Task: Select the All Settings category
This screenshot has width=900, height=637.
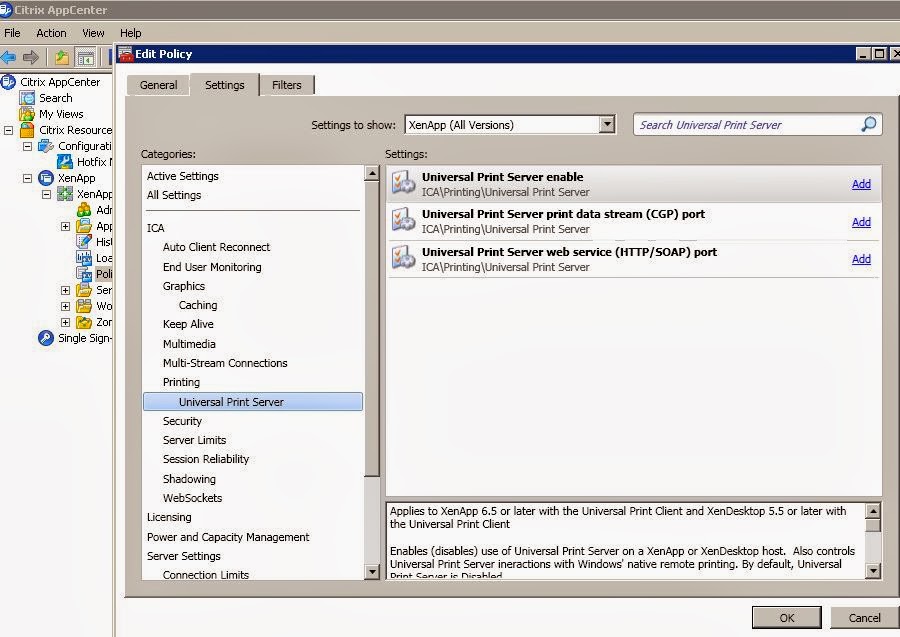Action: coord(174,195)
